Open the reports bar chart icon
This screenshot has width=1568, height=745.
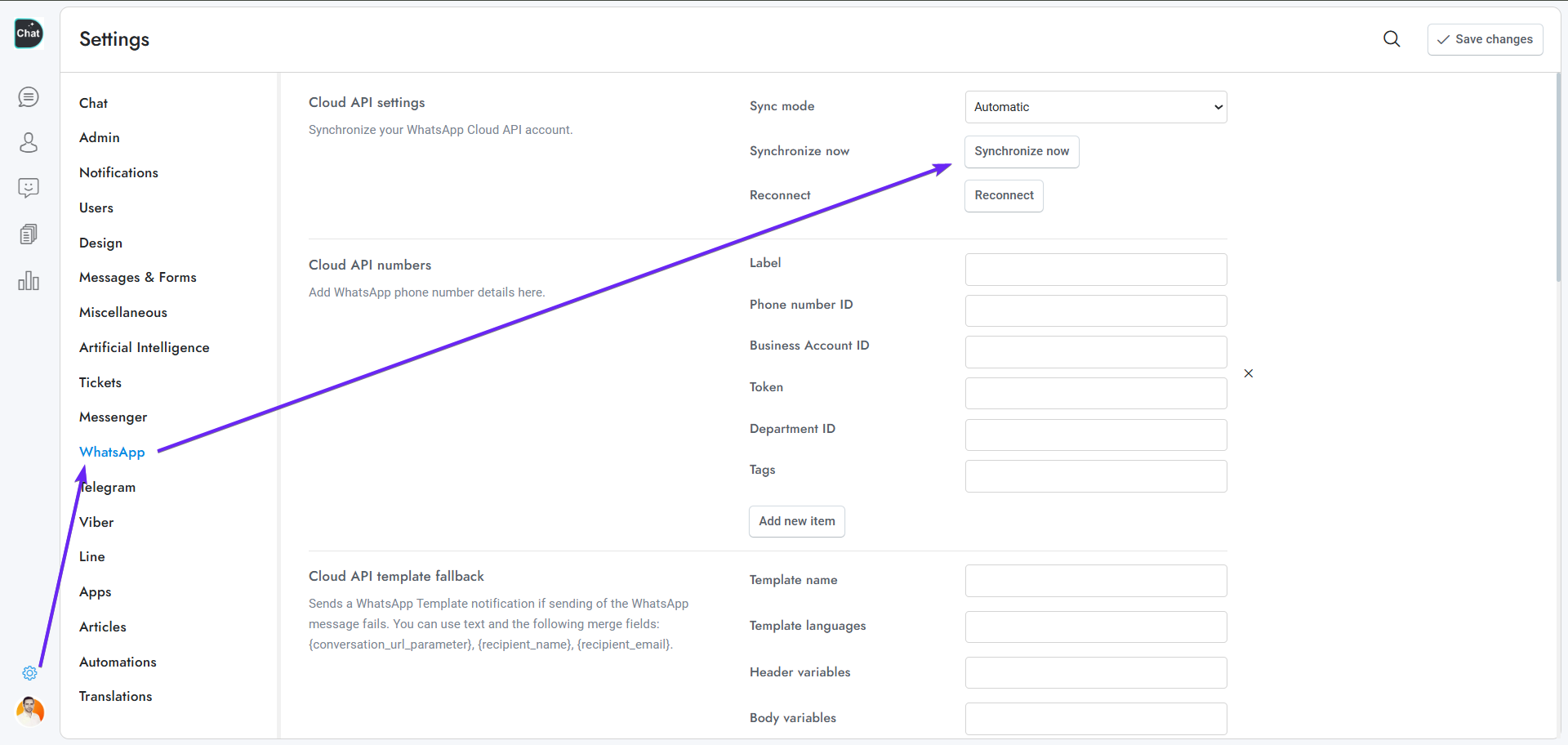pos(29,281)
